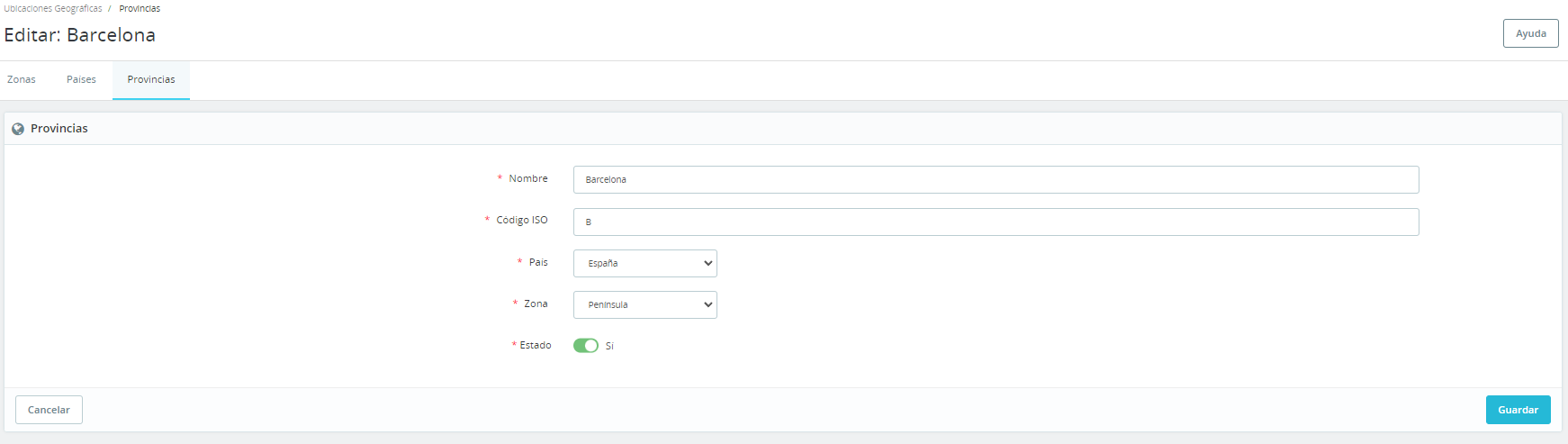Click the Provincias panel heading text
The width and height of the screenshot is (1568, 444).
(x=59, y=129)
